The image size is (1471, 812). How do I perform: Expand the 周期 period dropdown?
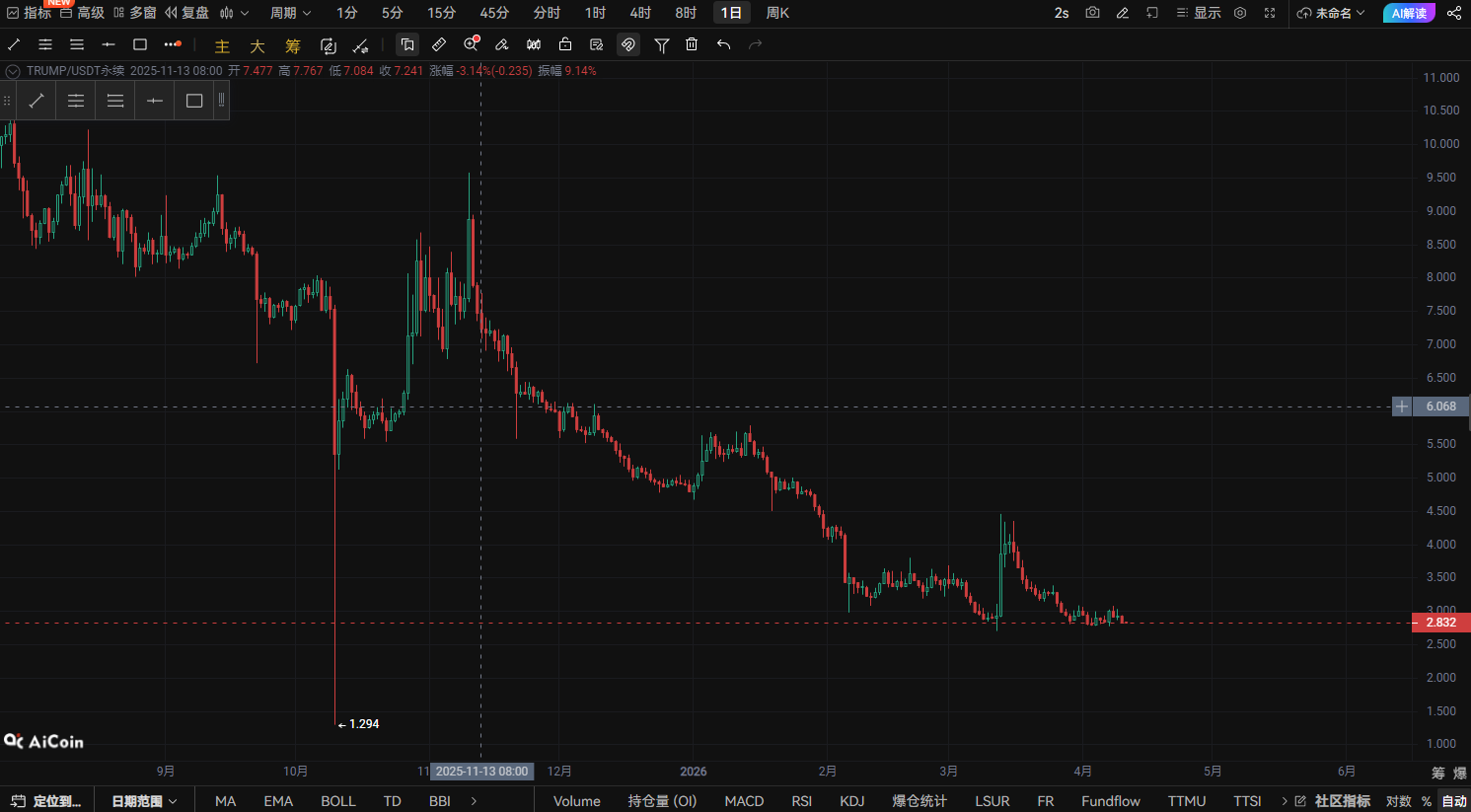pyautogui.click(x=291, y=13)
